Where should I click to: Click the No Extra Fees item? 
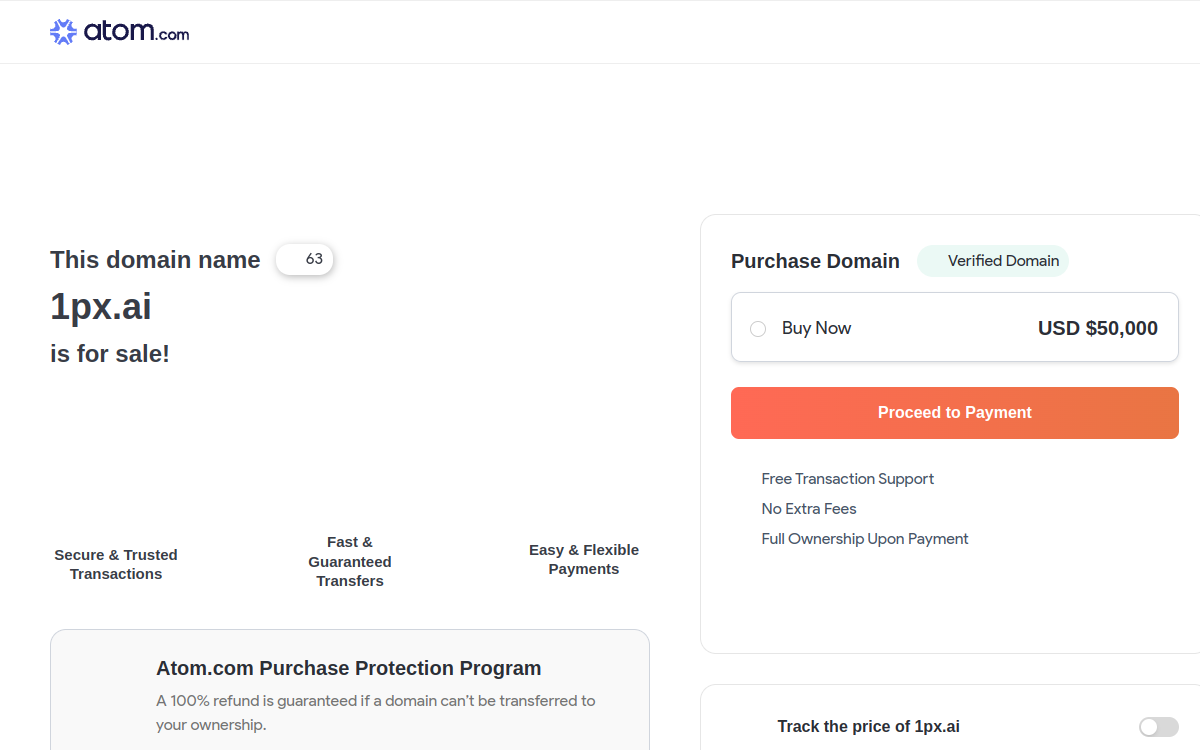(809, 509)
